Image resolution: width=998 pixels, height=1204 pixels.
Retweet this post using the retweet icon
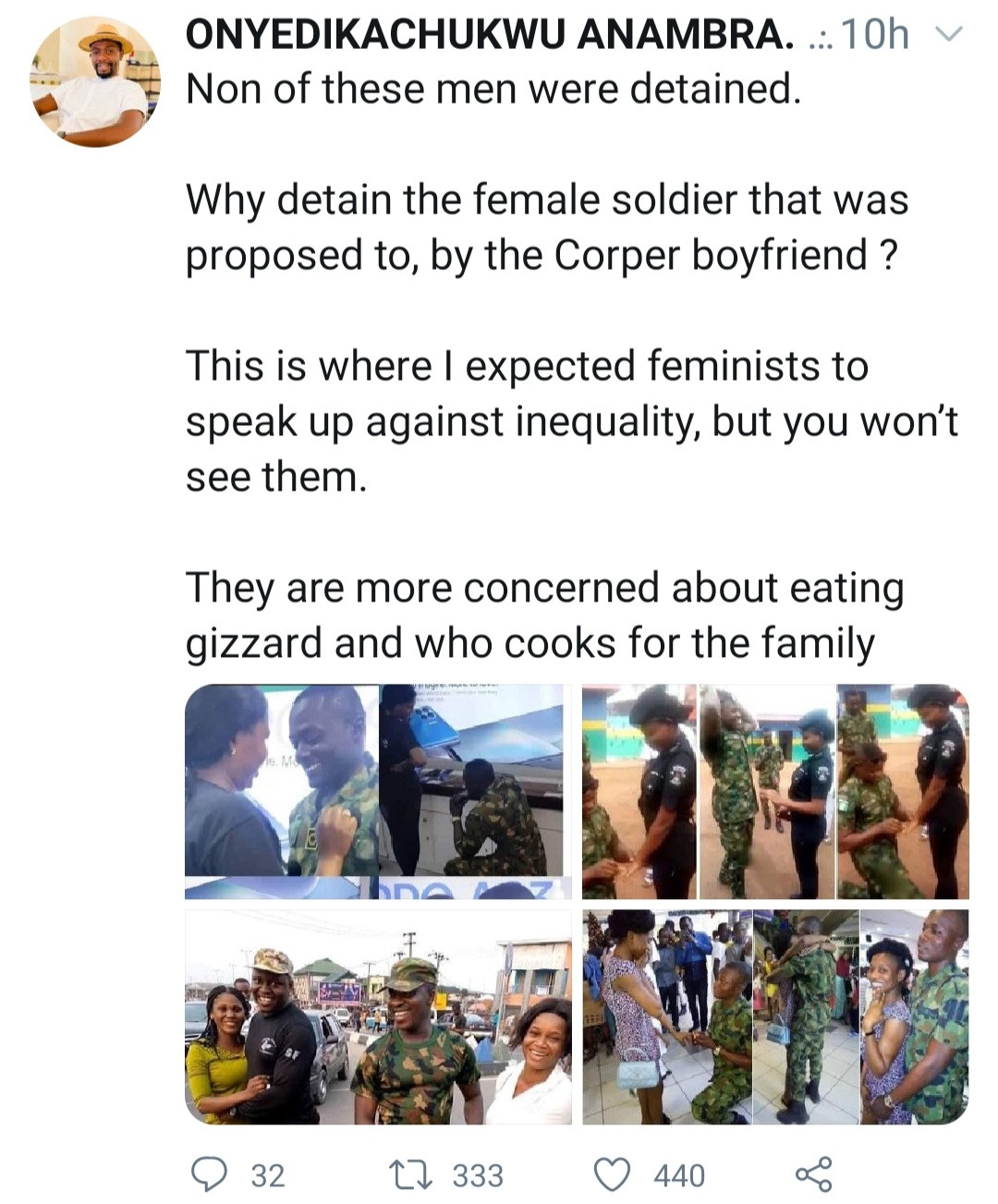[409, 1174]
